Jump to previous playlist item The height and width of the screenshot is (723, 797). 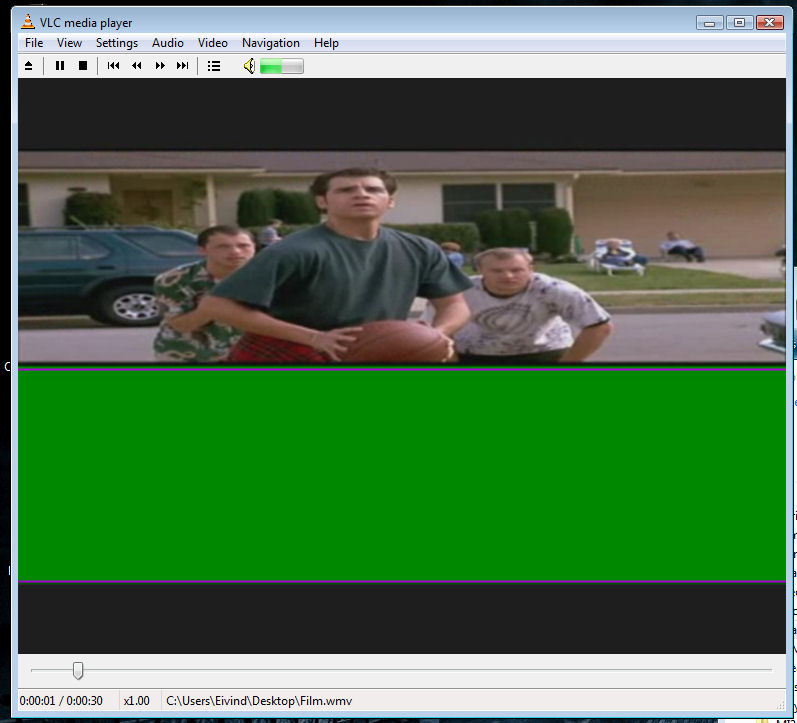click(x=113, y=66)
